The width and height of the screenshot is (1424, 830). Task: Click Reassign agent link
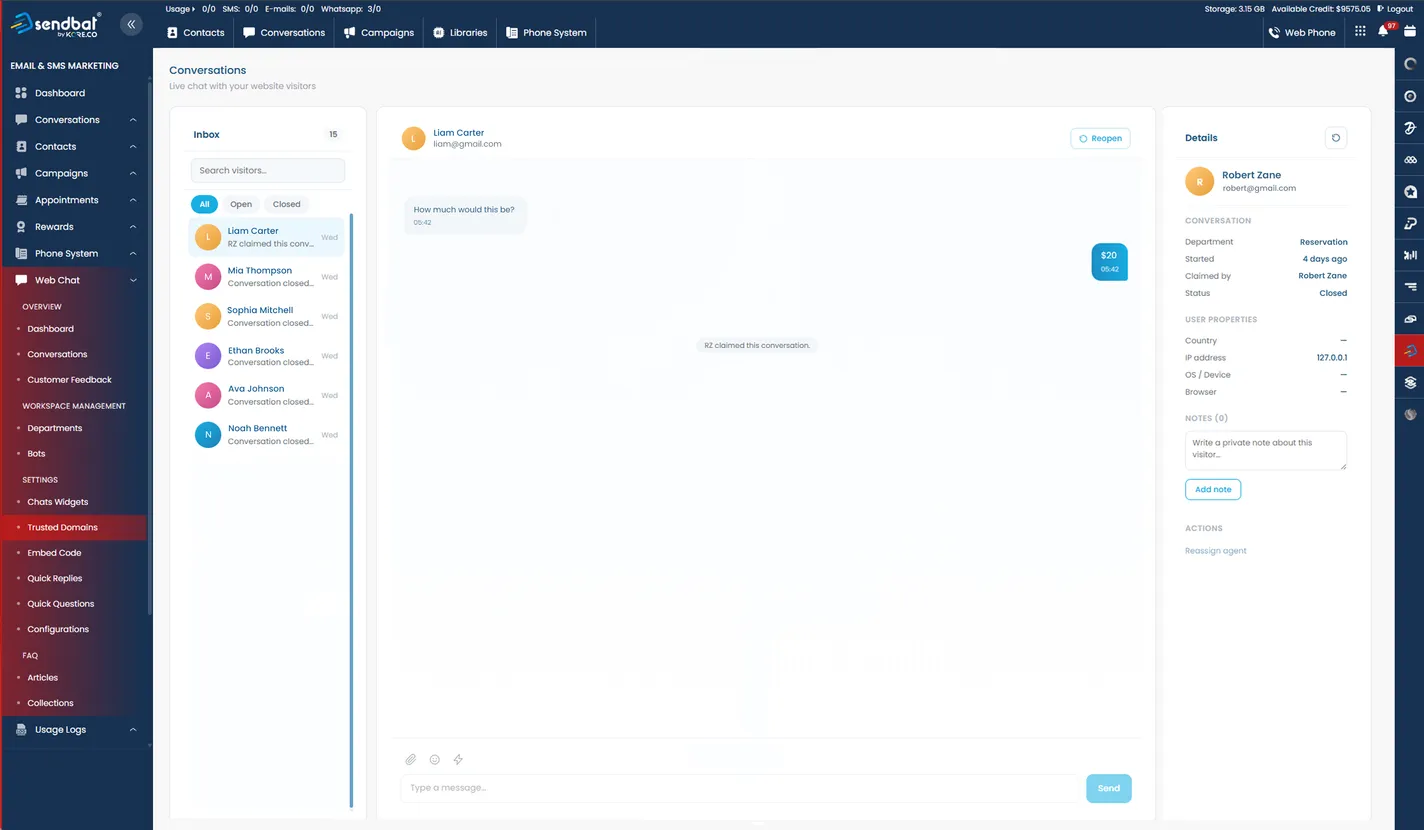tap(1215, 551)
